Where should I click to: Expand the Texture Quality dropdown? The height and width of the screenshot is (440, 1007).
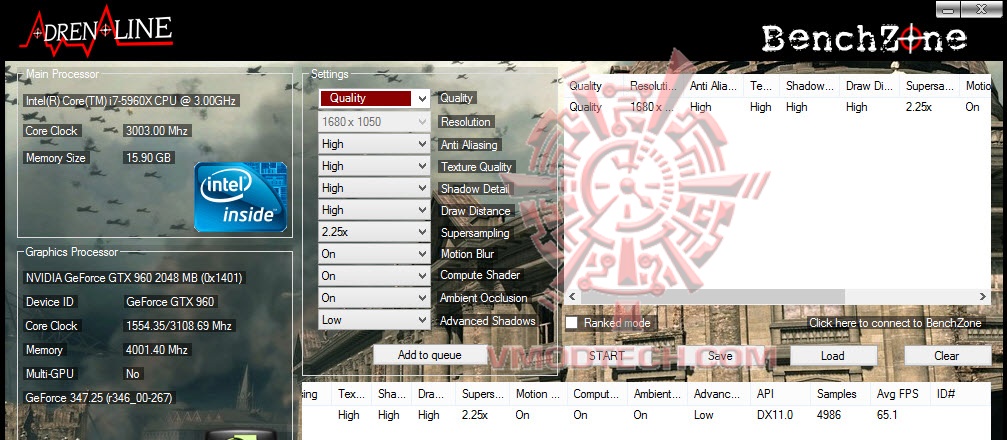pos(374,166)
